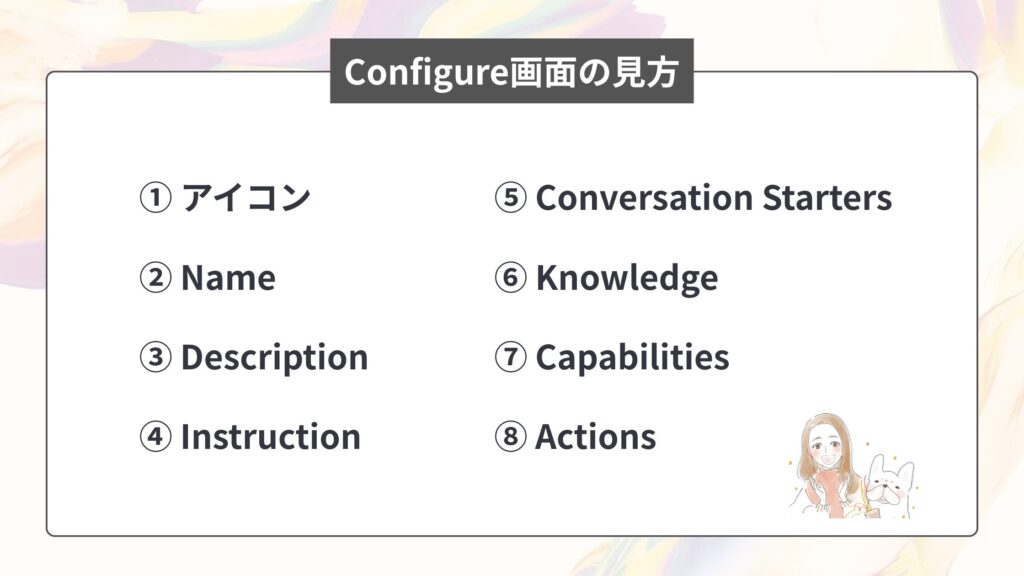
Task: Click the word Starters in item five
Action: (827, 198)
